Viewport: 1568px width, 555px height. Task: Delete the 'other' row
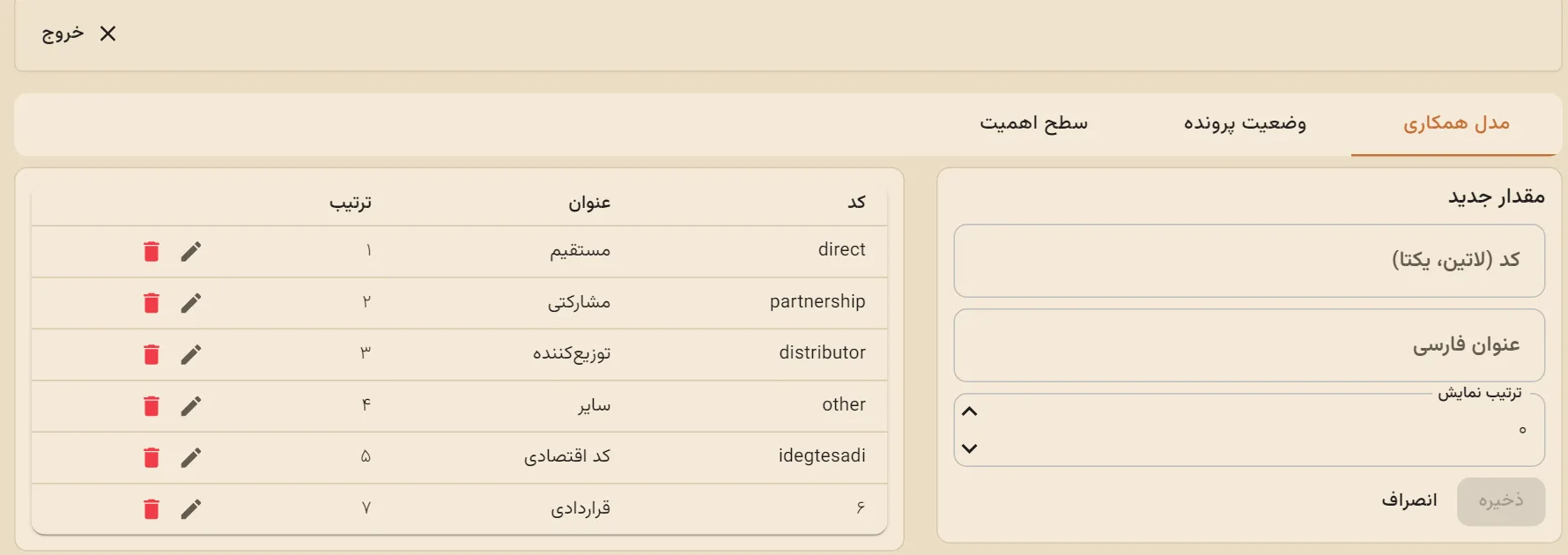click(x=152, y=406)
